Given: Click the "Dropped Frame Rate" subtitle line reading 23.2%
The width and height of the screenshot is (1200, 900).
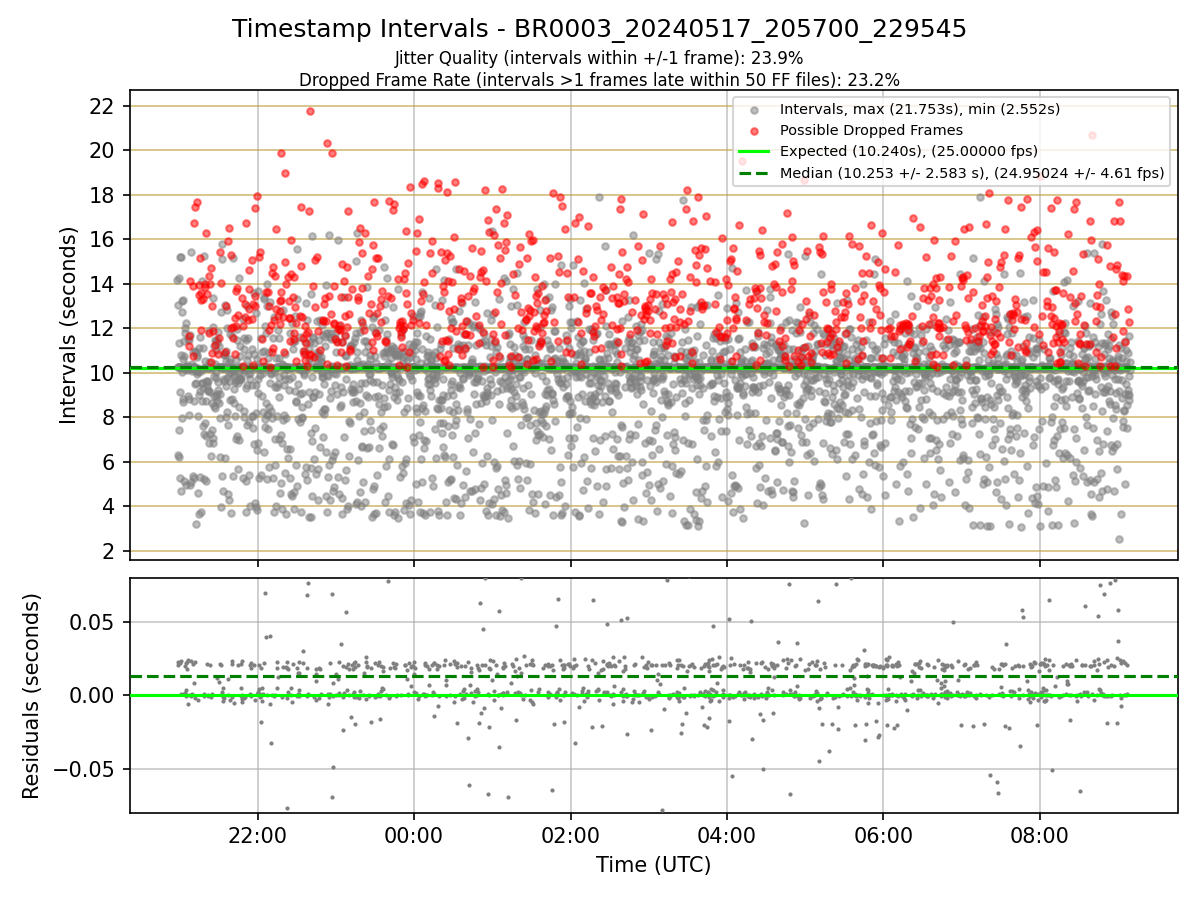Looking at the screenshot, I should click(x=599, y=79).
